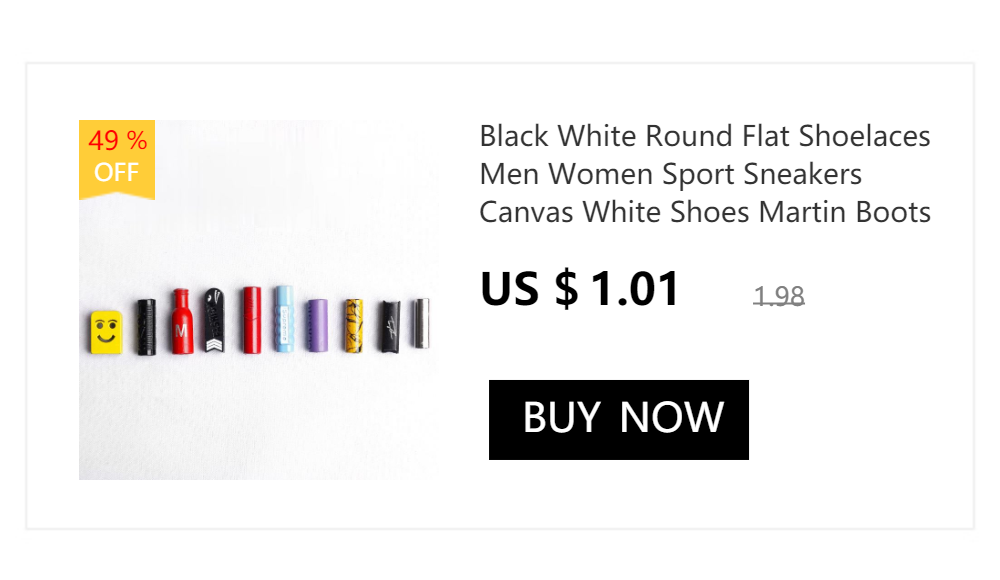Click the black tip beside the smiley
The width and height of the screenshot is (1000, 580).
point(146,326)
